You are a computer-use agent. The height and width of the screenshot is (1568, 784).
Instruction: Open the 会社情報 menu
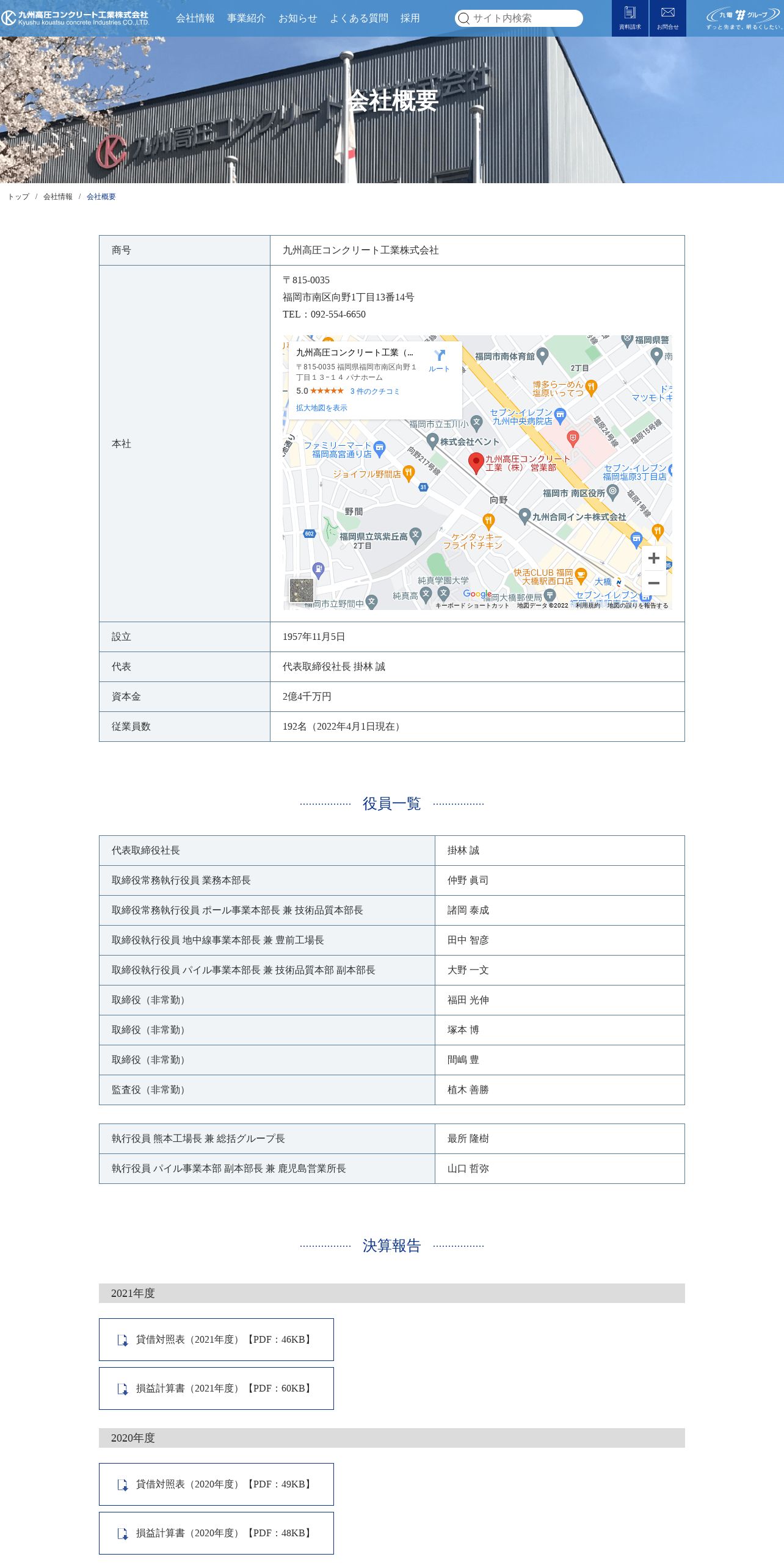pos(195,18)
